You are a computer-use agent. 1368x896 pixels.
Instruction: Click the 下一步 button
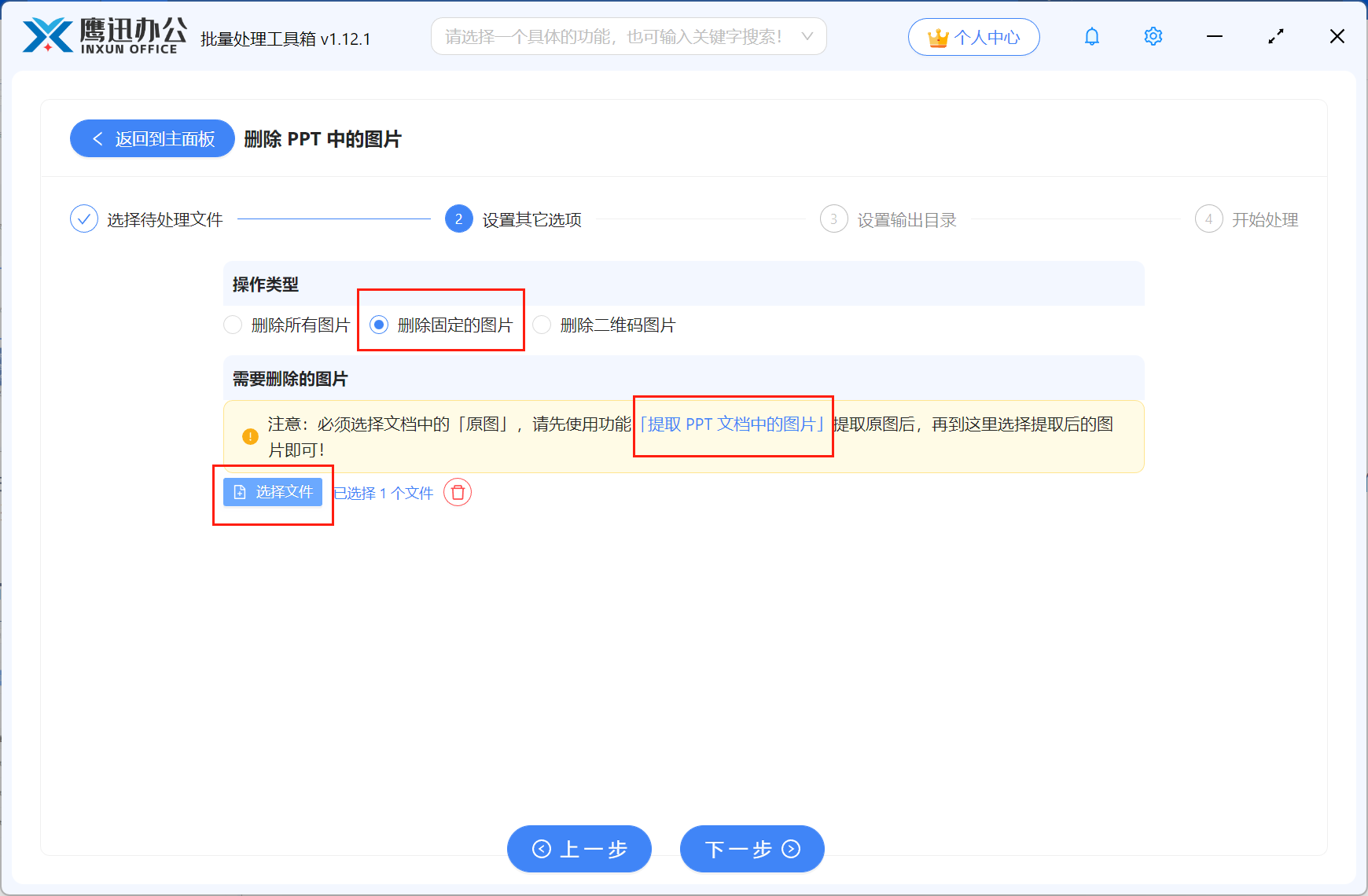click(751, 849)
